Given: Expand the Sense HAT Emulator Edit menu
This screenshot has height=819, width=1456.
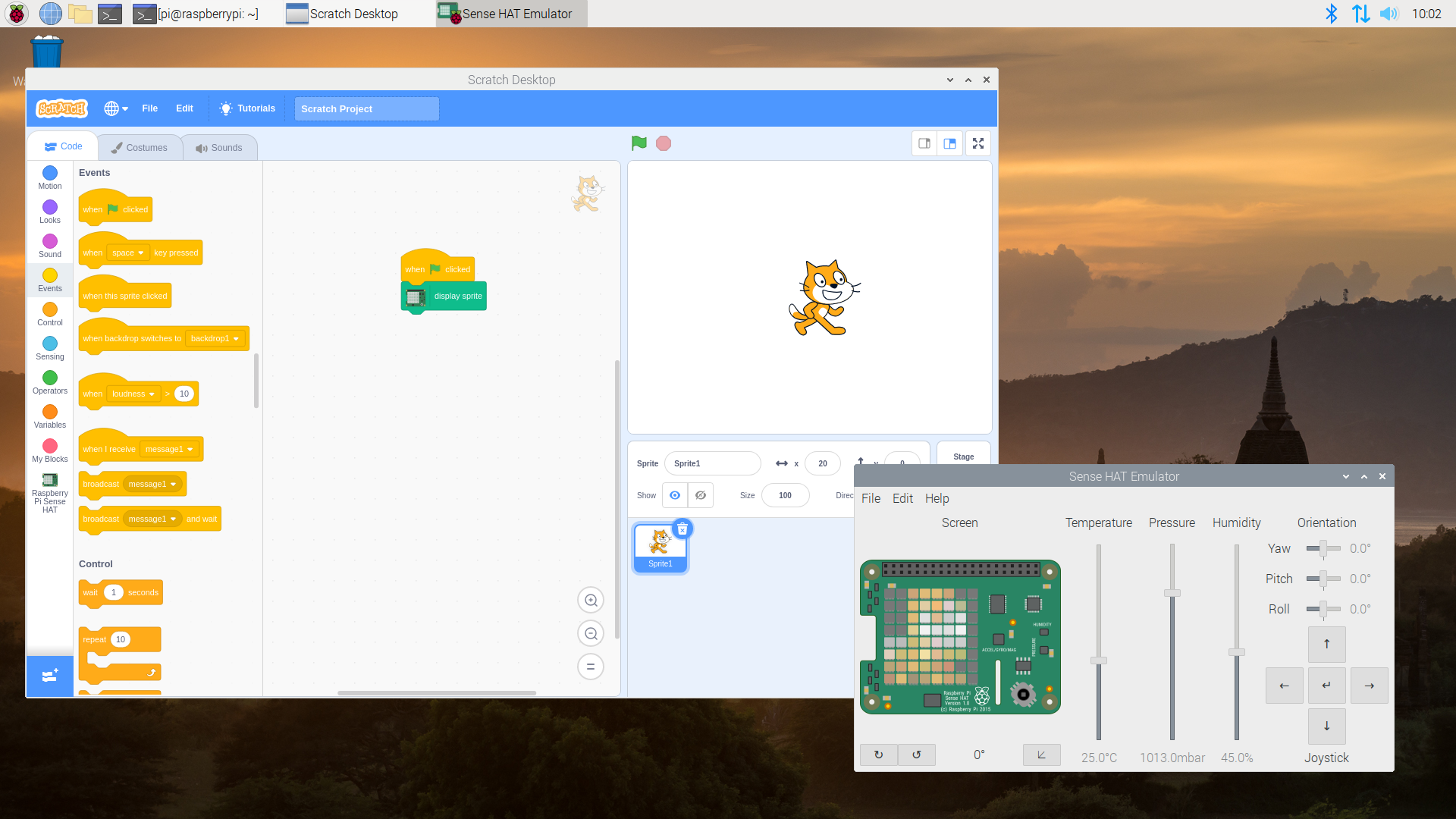Looking at the screenshot, I should click(901, 498).
